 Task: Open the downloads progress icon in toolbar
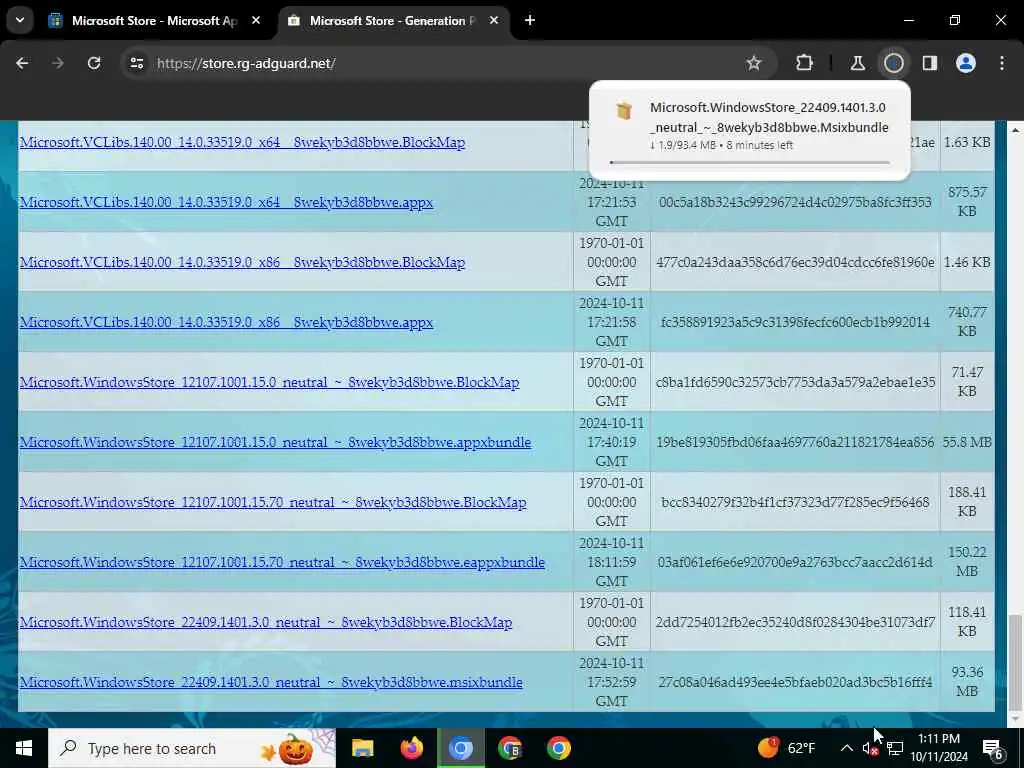pos(894,63)
